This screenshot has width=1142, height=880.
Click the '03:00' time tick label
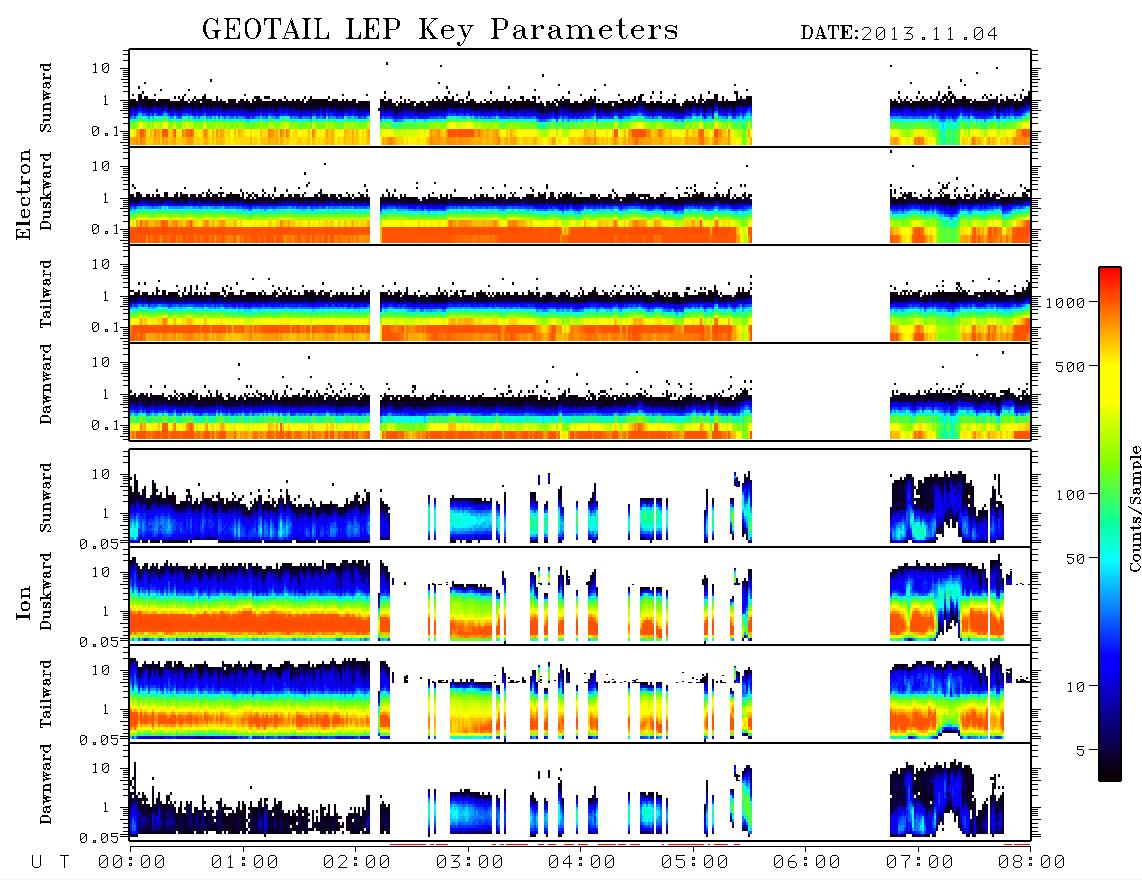pos(470,863)
